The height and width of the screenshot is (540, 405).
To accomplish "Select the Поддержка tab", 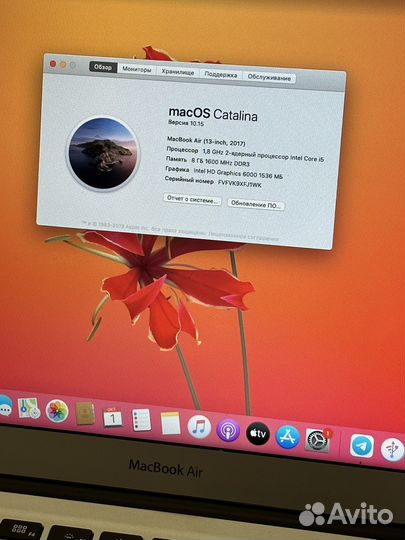I will 220,74.
